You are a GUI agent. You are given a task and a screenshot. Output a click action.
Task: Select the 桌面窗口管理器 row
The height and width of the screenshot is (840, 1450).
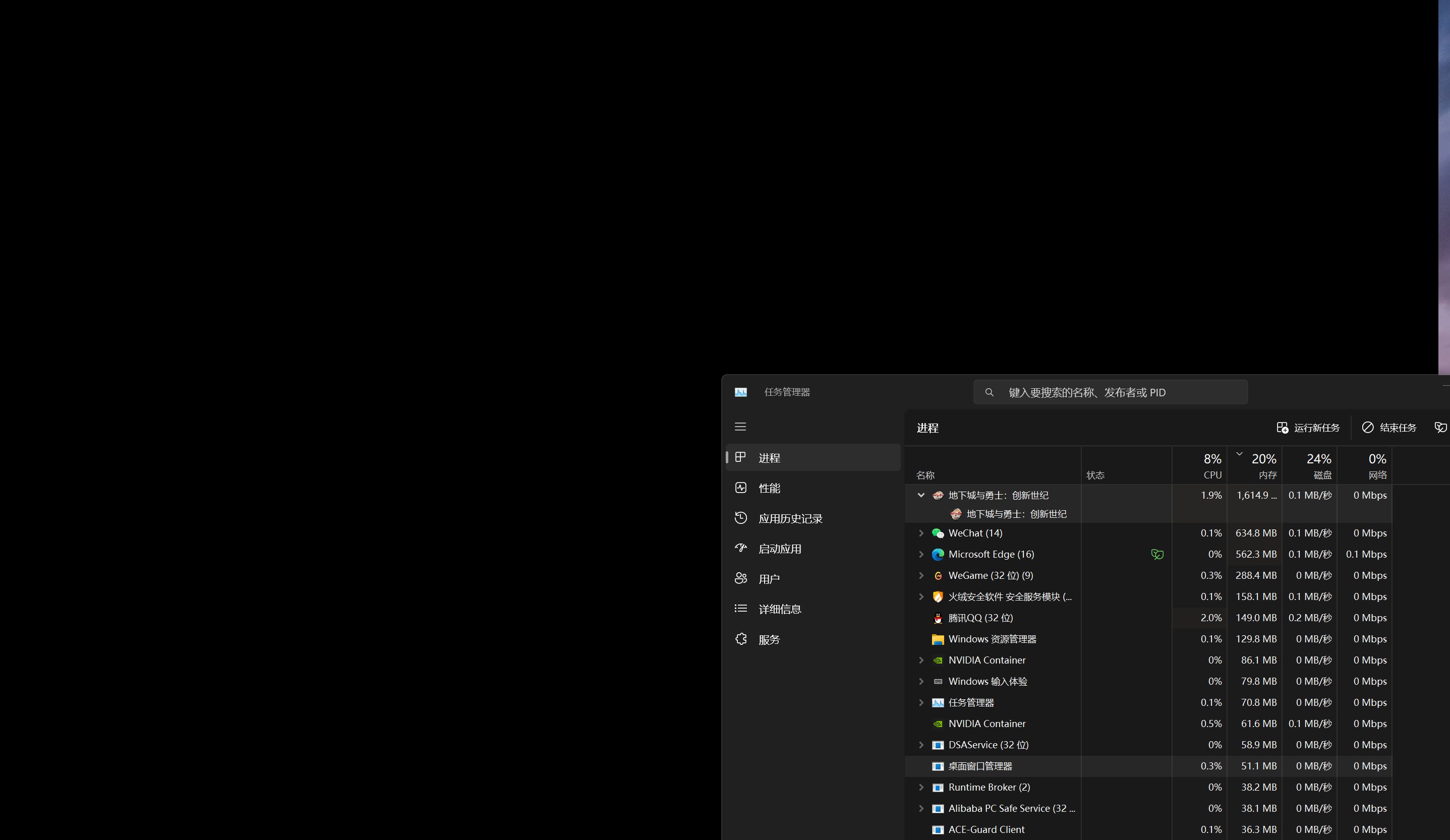1148,766
